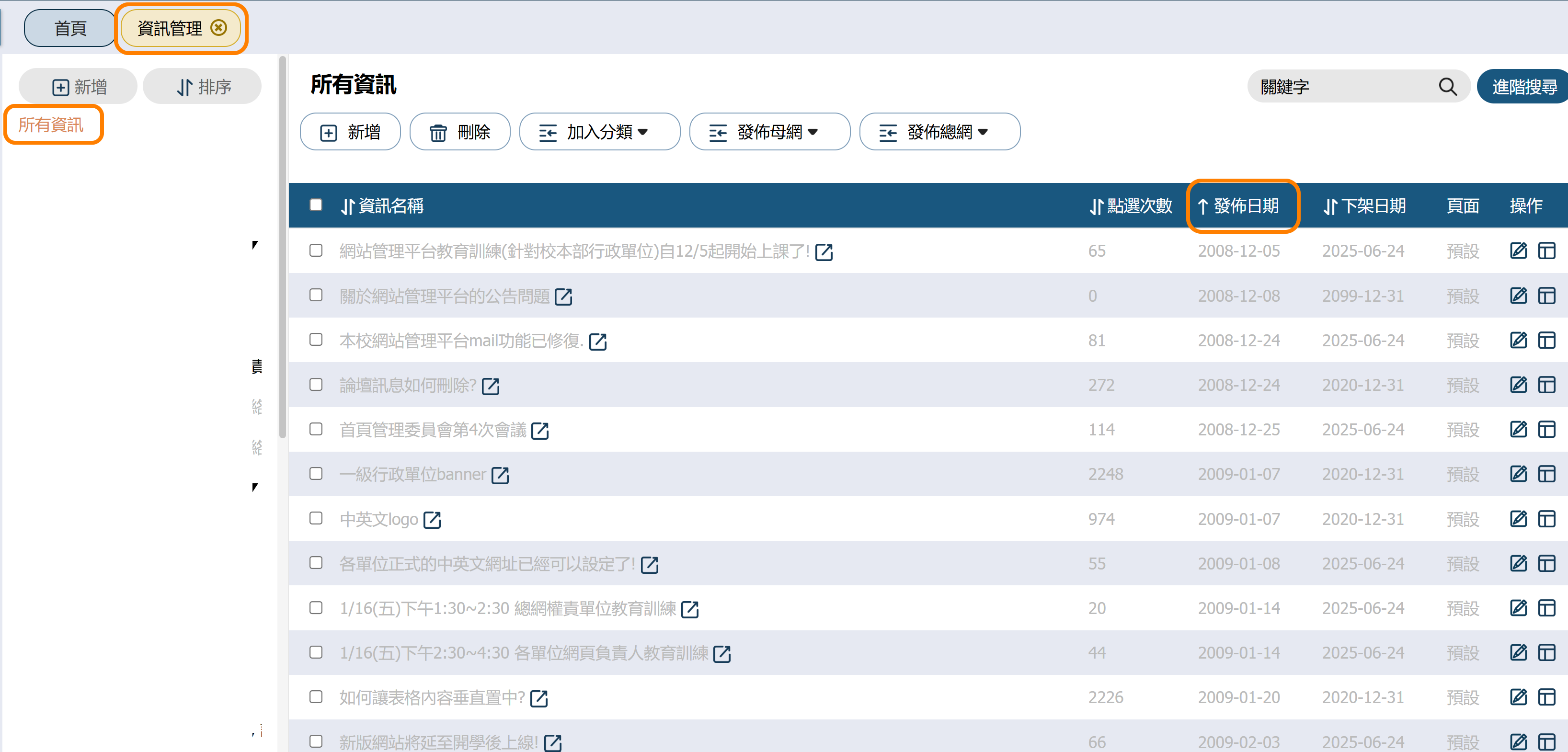The width and height of the screenshot is (1568, 752).
Task: Switch to the 首頁 tab
Action: [x=70, y=29]
